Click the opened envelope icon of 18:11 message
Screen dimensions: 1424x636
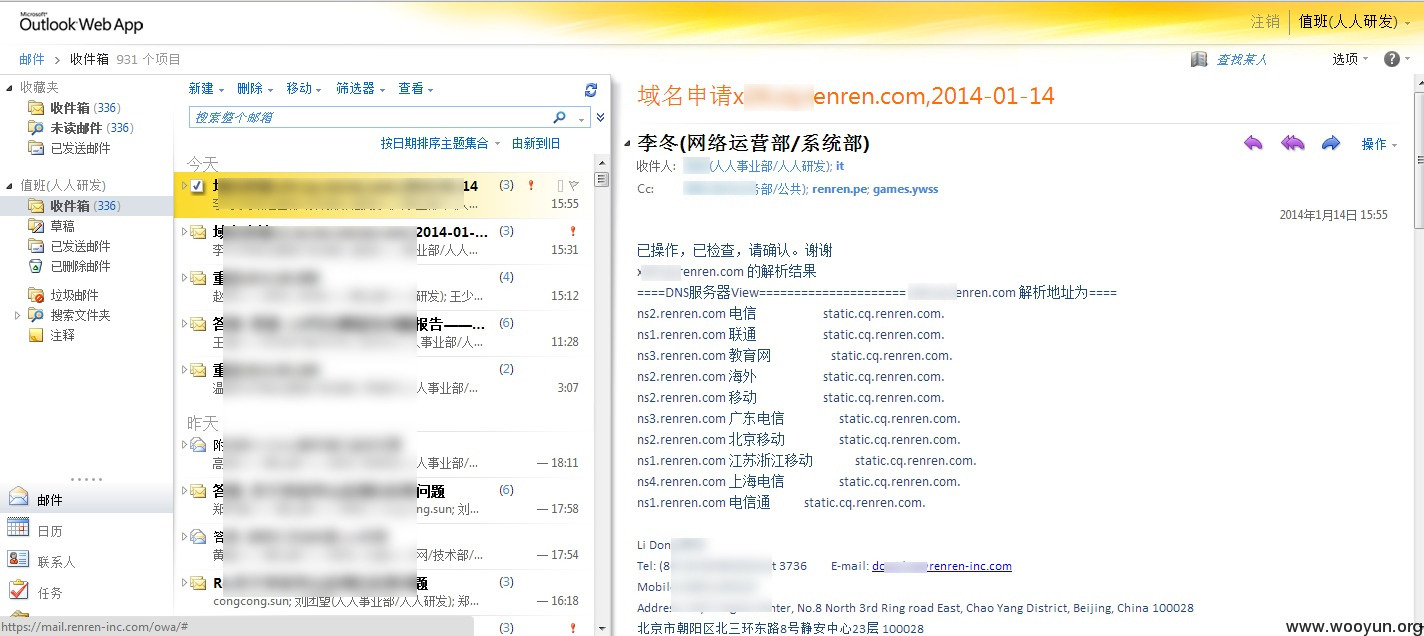pos(198,445)
